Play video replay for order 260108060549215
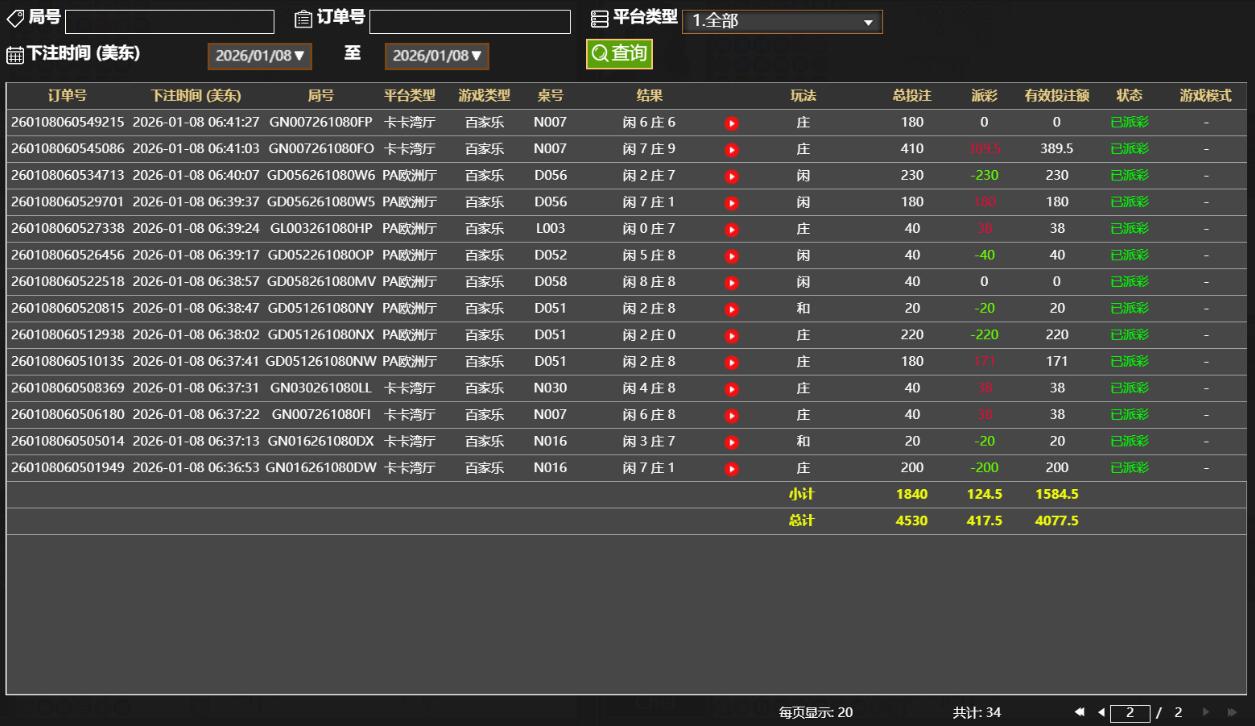The width and height of the screenshot is (1255, 726). click(731, 123)
